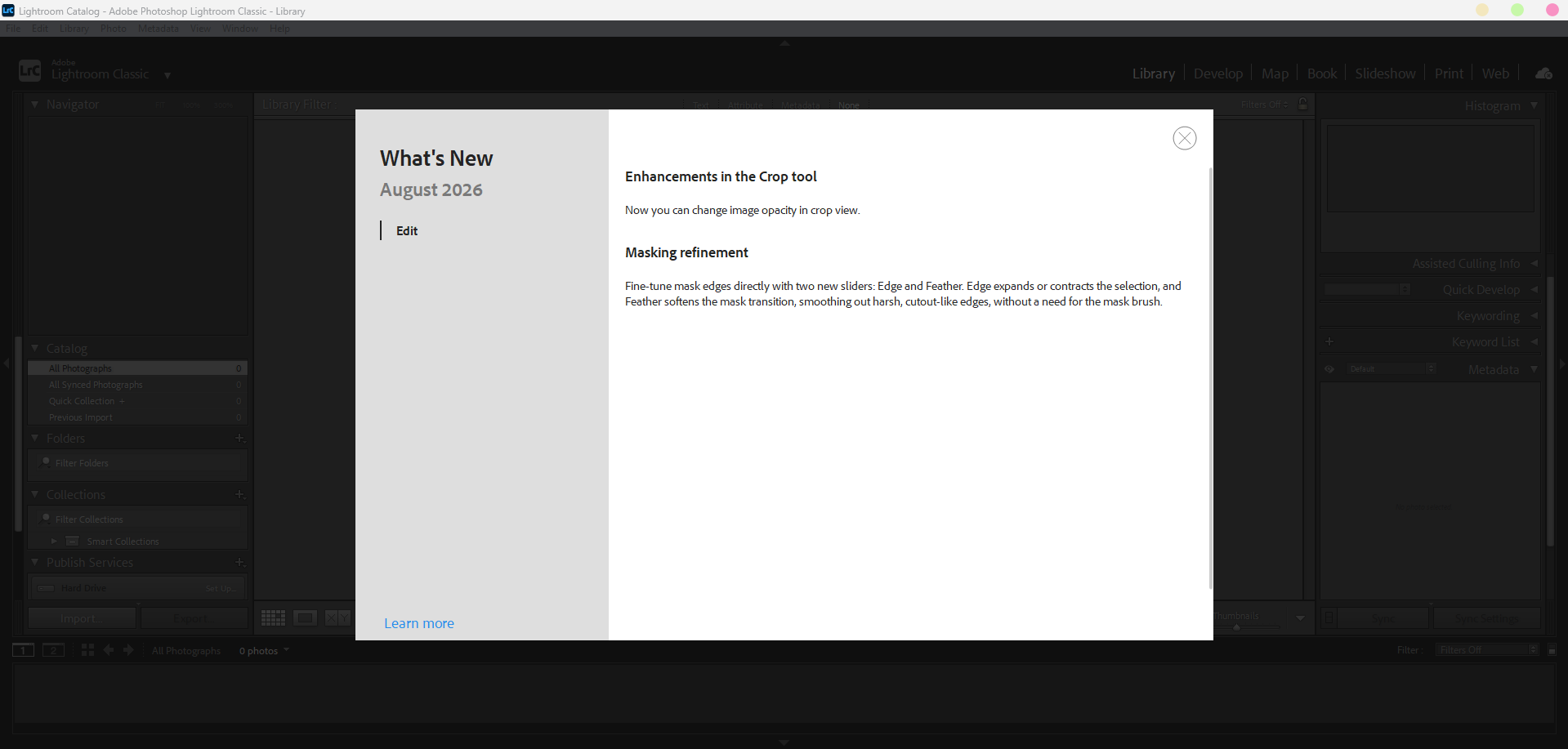1568x749 pixels.
Task: Click the Folders panel plus icon
Action: pos(240,438)
